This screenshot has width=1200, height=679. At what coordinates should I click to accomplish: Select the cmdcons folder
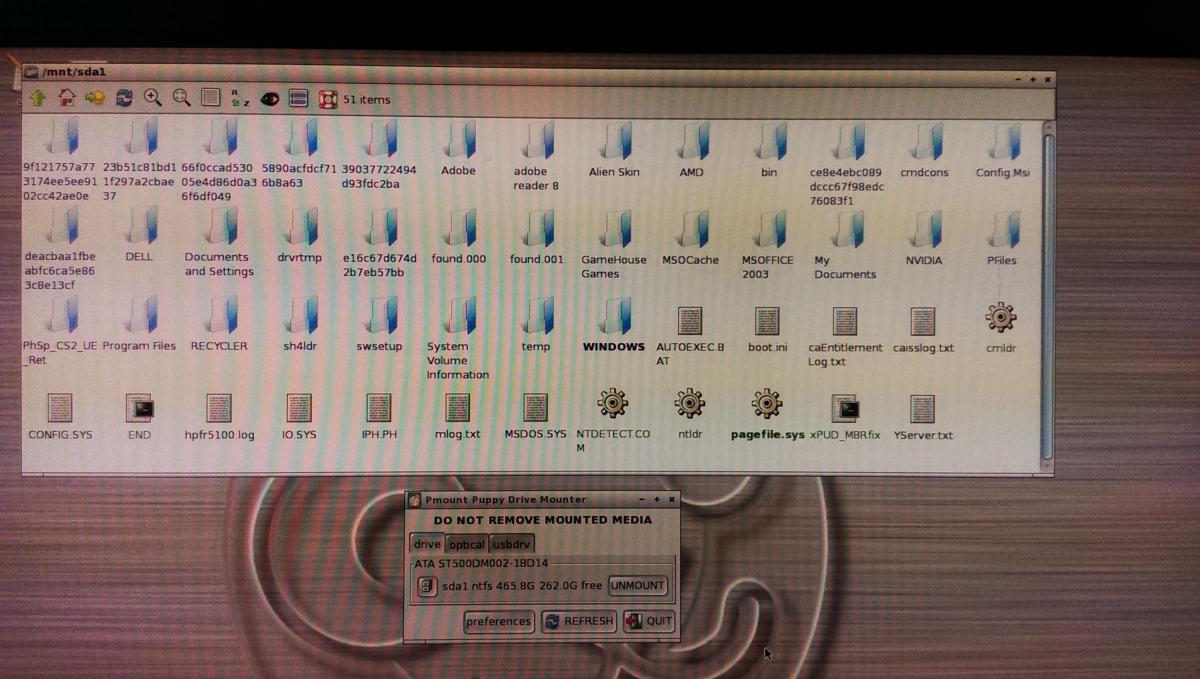tap(924, 149)
